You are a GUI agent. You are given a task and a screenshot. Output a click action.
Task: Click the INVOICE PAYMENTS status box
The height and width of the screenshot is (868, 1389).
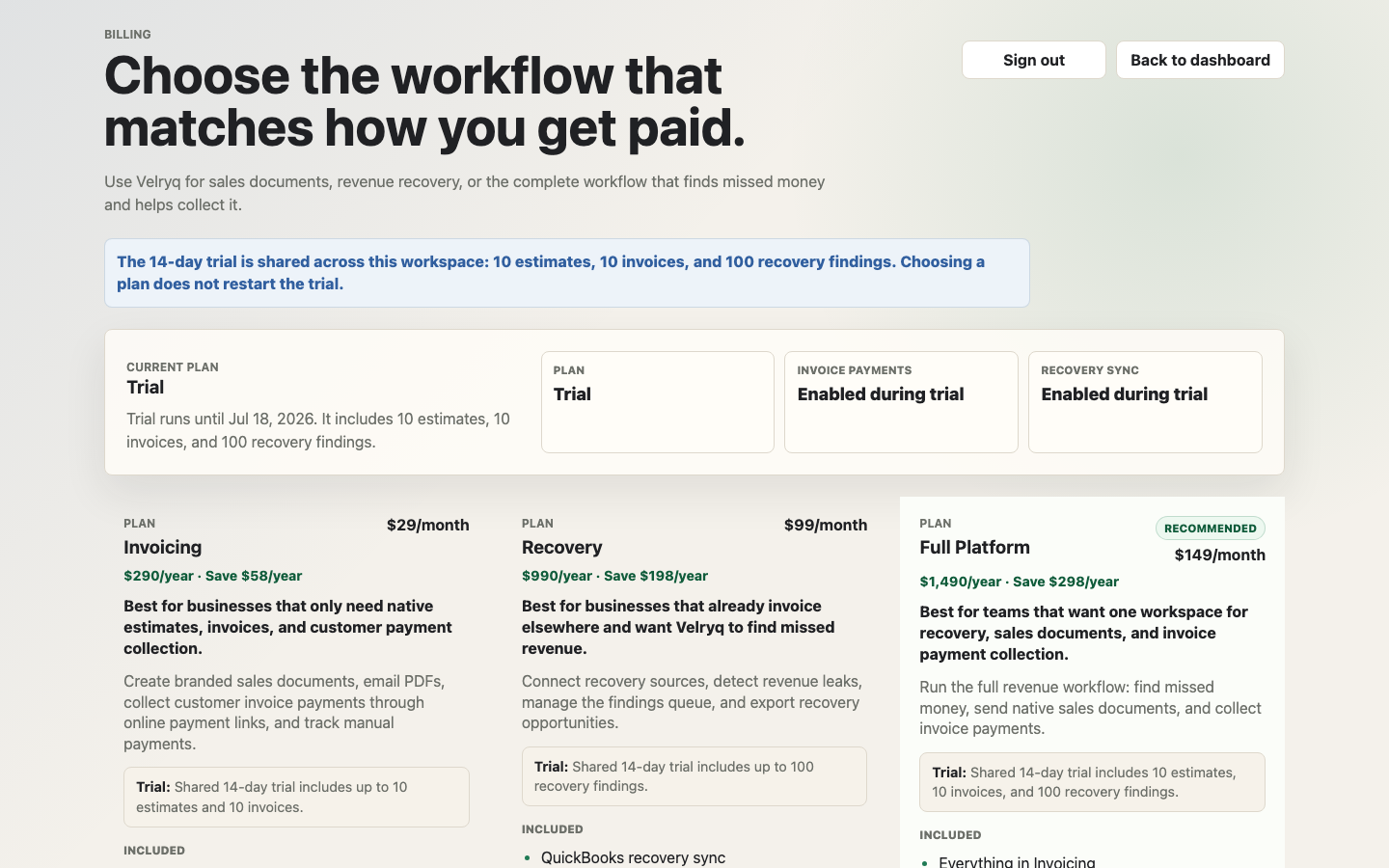pyautogui.click(x=901, y=402)
